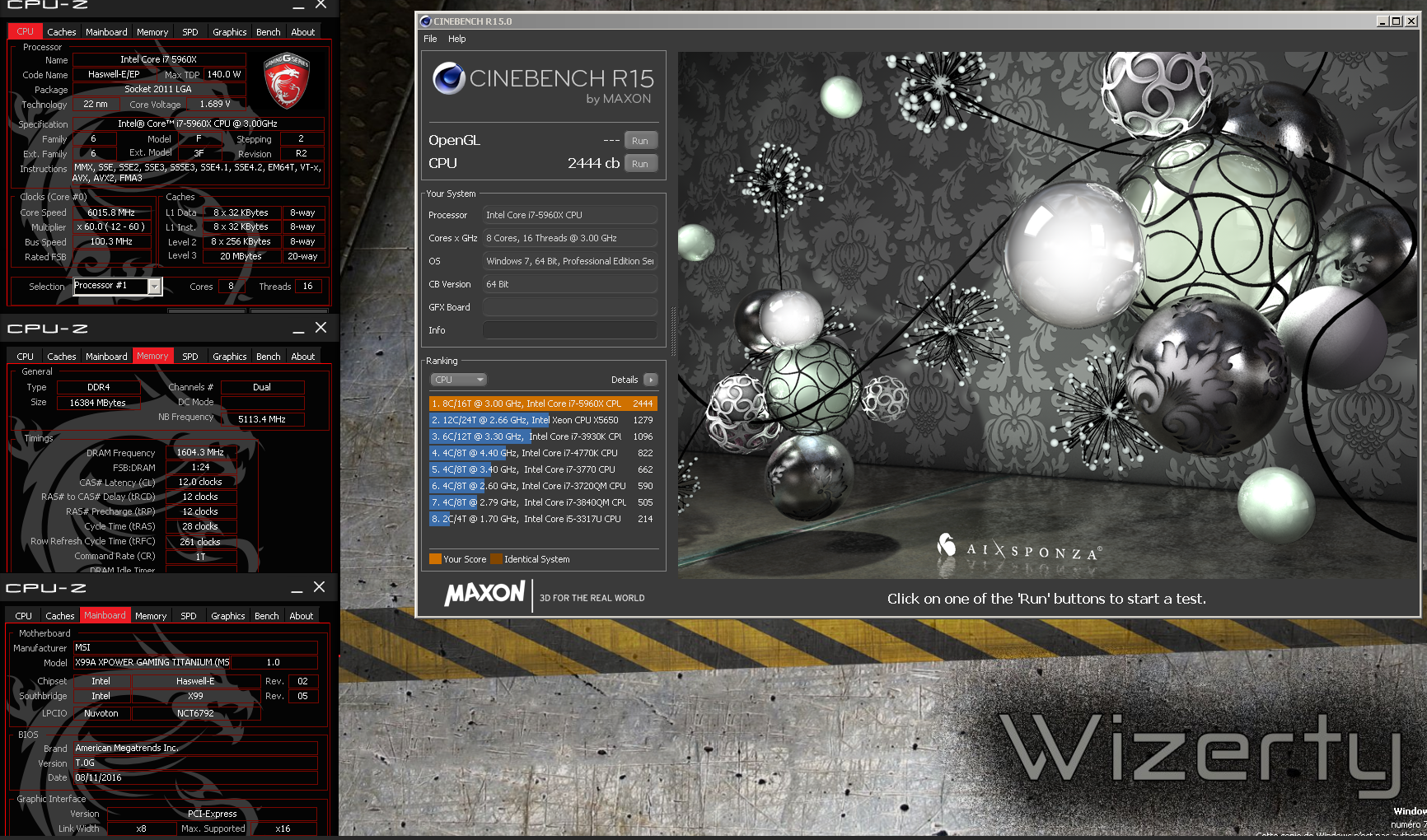Open the Processor #1 selection dropdown
Image resolution: width=1427 pixels, height=840 pixels.
pos(154,286)
